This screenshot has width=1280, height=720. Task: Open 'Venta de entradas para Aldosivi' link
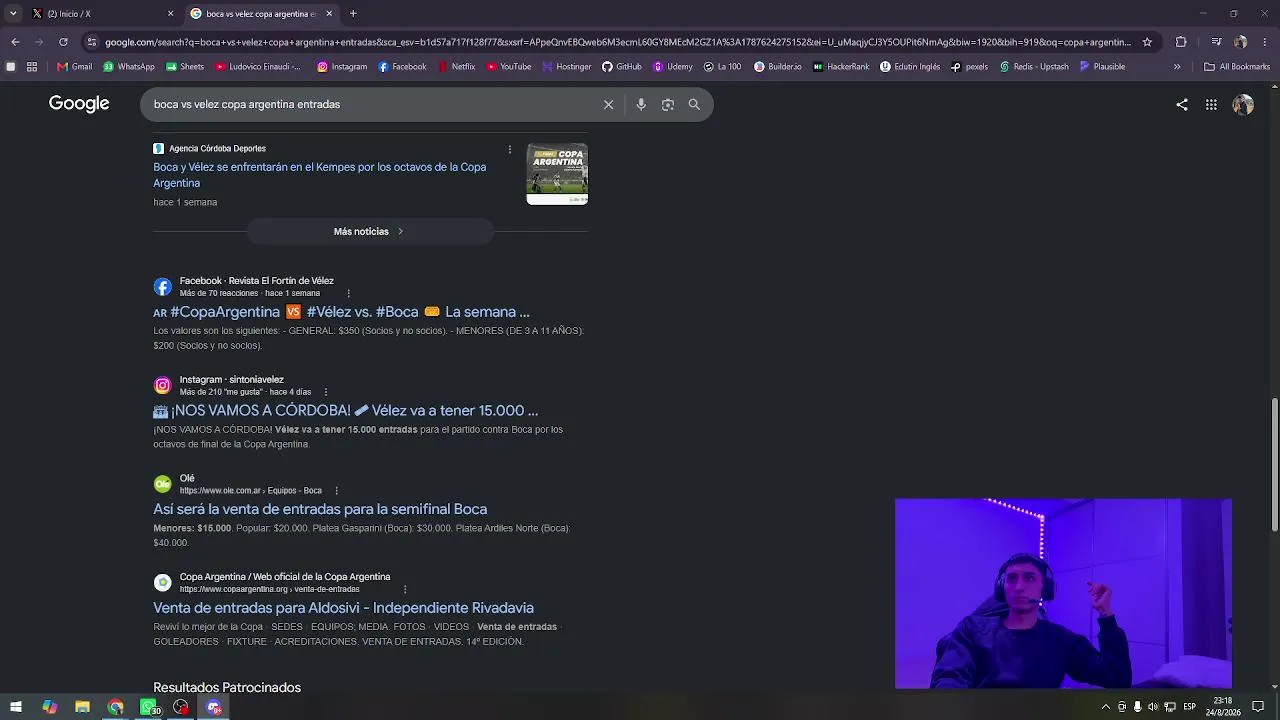tap(343, 608)
